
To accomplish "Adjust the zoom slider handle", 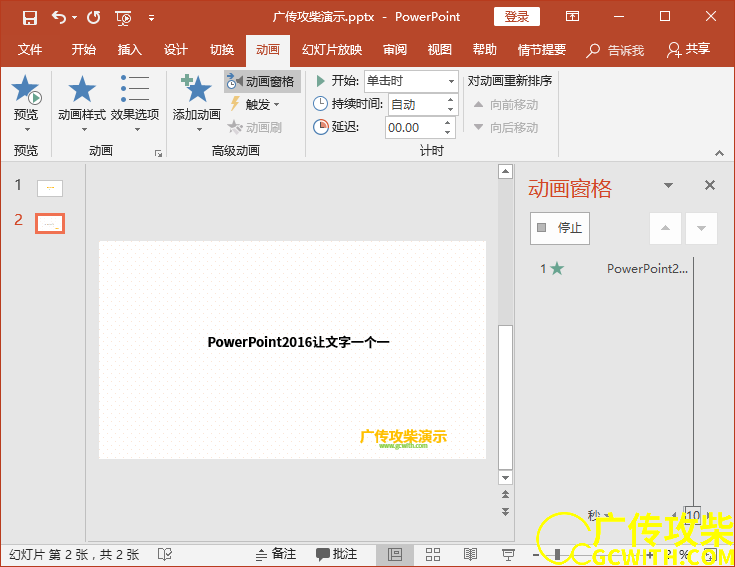I will point(557,555).
